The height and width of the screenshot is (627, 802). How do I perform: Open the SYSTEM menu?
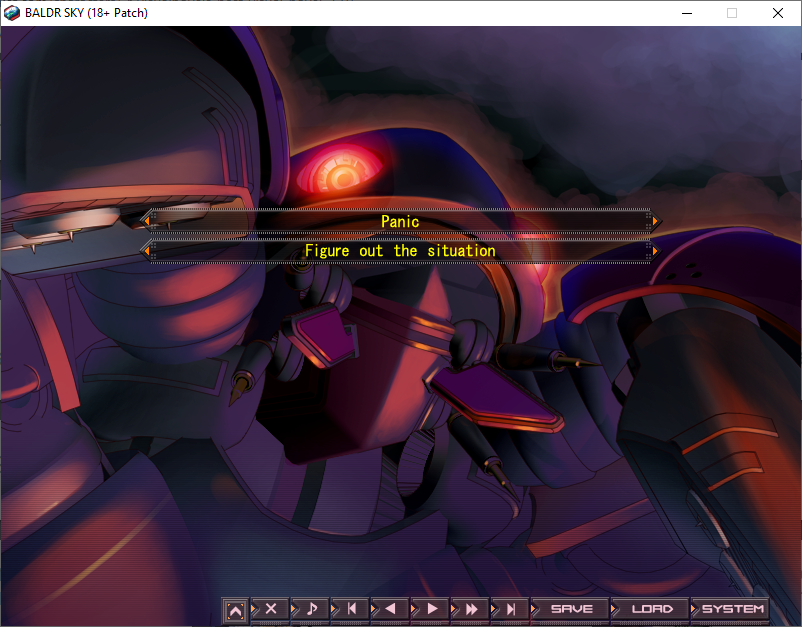pos(732,609)
